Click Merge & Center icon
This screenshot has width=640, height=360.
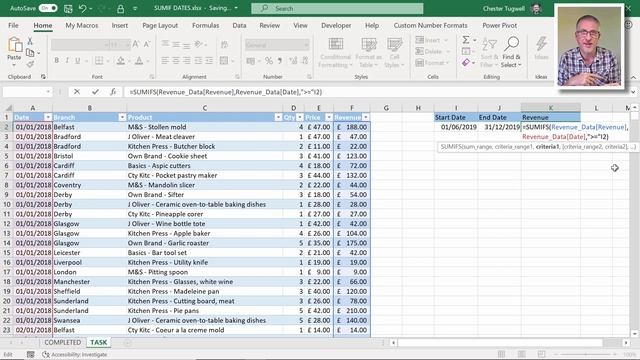pos(224,61)
